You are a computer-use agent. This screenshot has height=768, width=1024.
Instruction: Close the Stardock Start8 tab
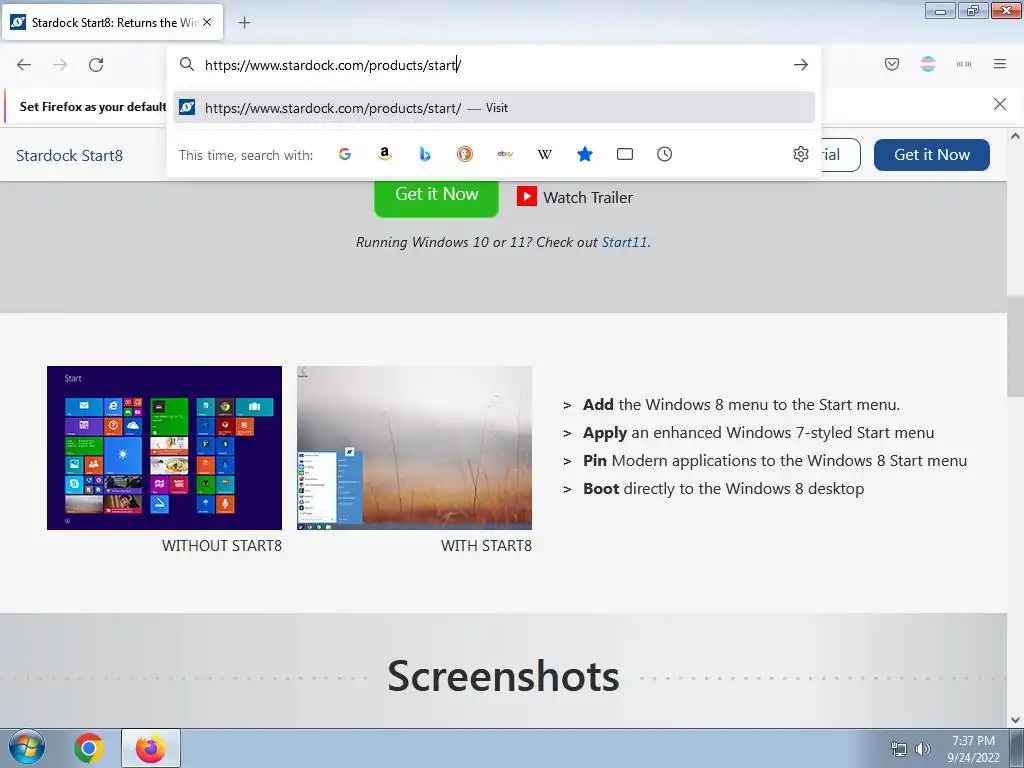tap(207, 22)
